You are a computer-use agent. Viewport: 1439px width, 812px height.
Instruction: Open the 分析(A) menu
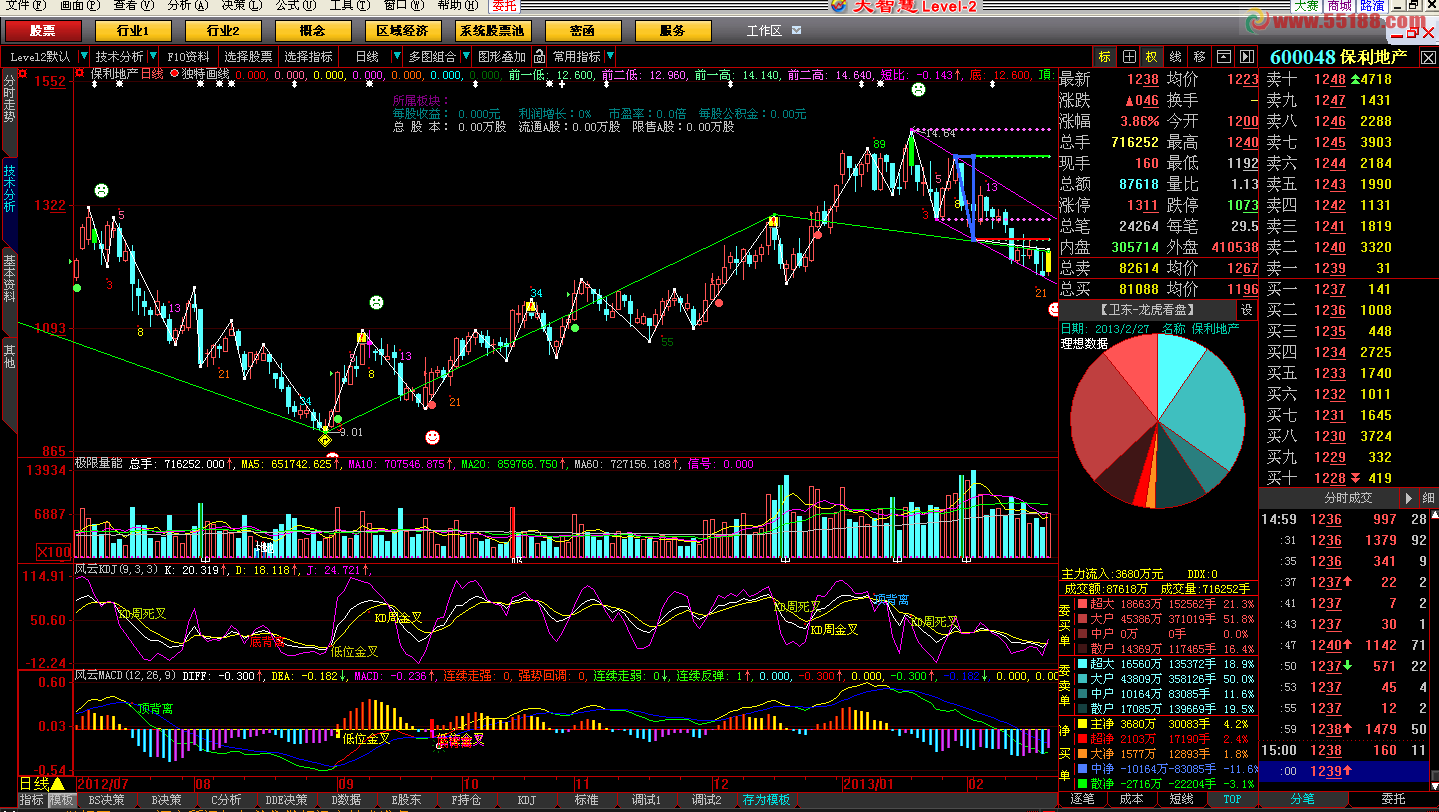click(187, 5)
